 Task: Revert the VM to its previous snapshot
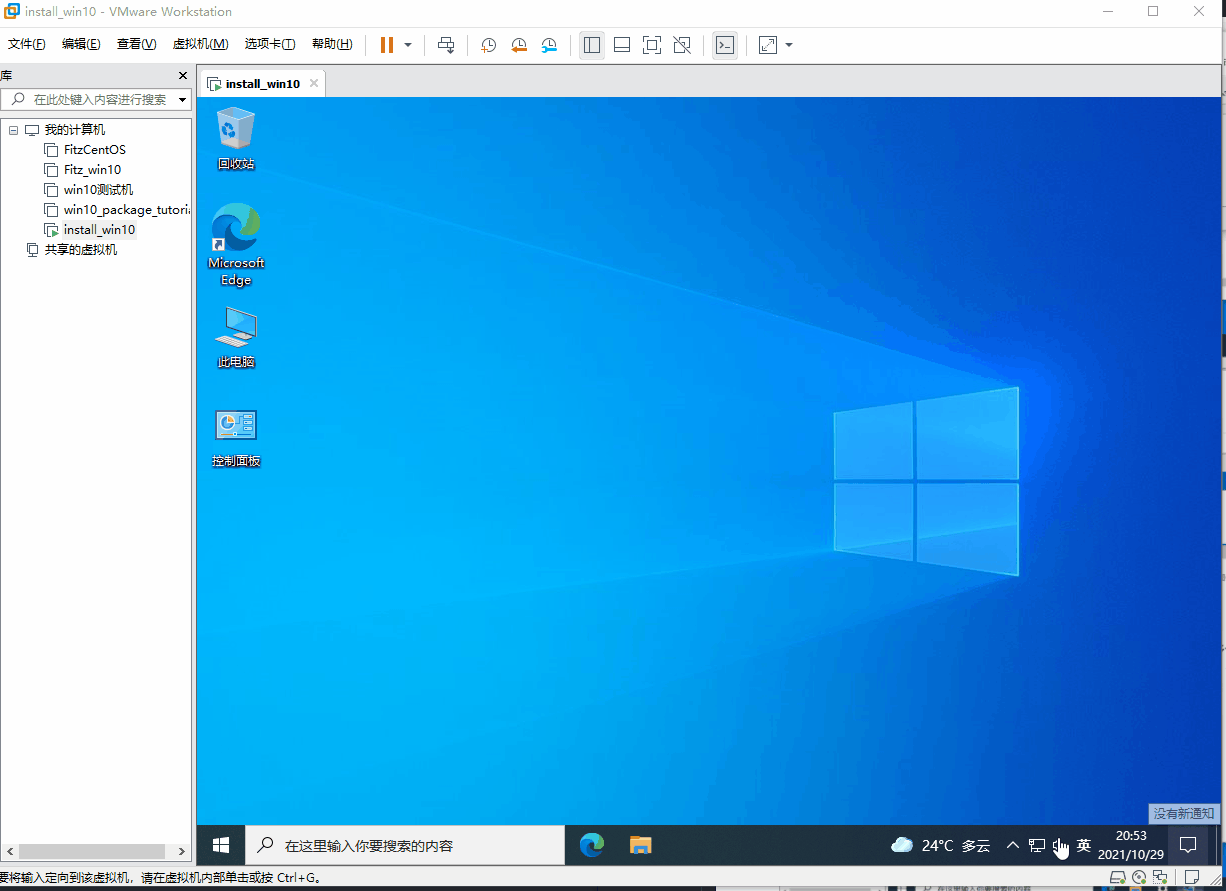(519, 45)
